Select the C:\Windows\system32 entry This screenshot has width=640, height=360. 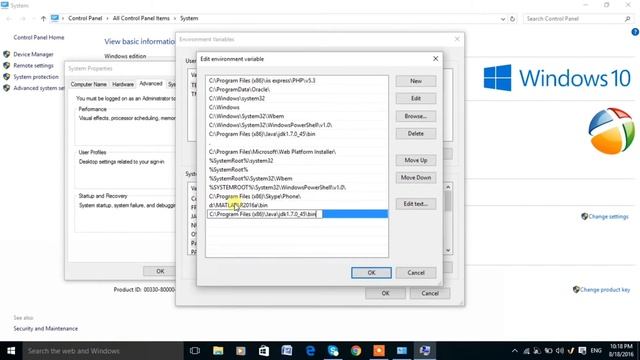pyautogui.click(x=297, y=98)
